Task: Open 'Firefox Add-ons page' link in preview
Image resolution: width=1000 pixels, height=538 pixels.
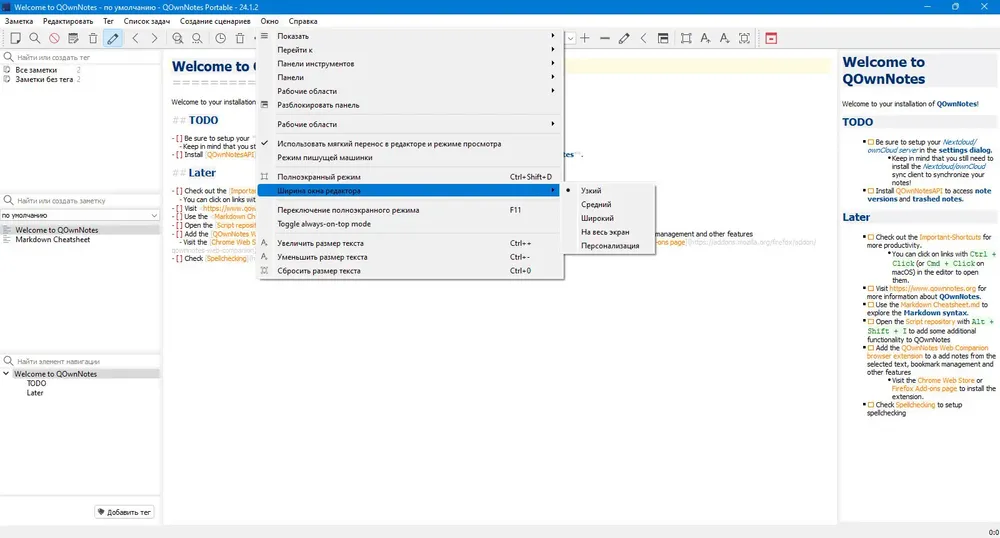Action: click(924, 389)
